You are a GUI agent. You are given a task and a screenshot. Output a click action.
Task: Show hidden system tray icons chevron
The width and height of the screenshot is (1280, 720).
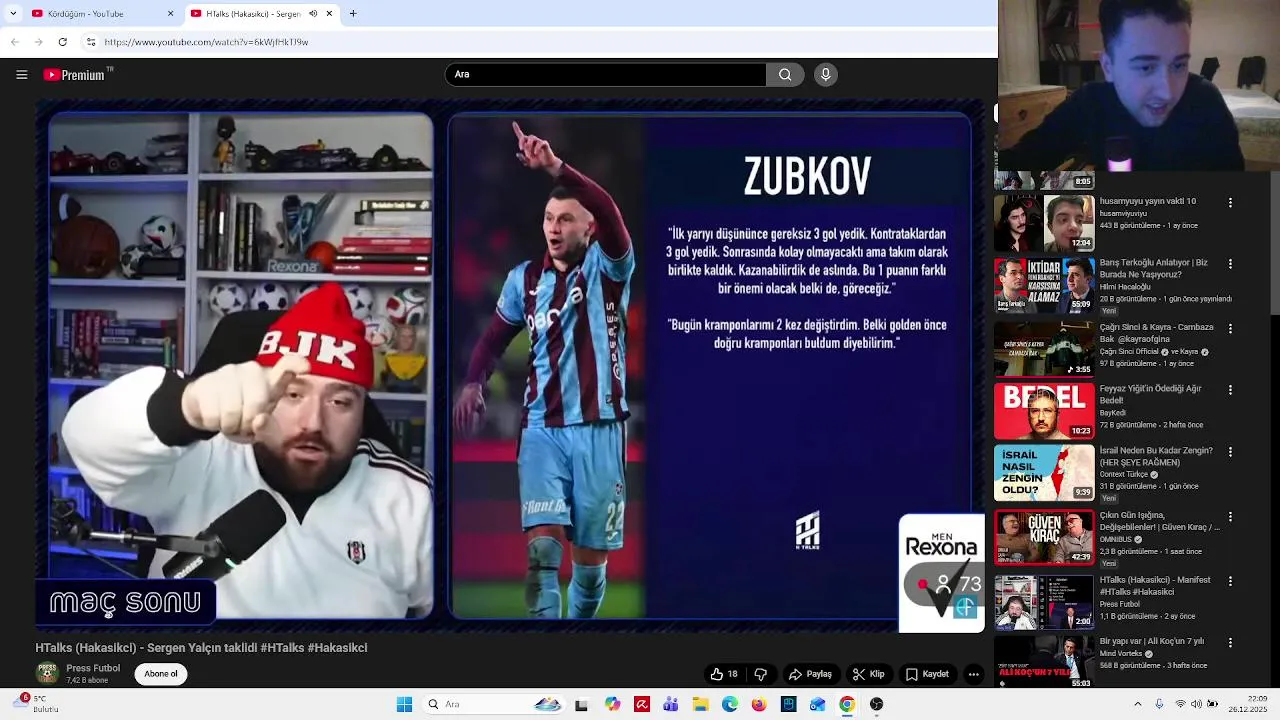[x=1137, y=704]
